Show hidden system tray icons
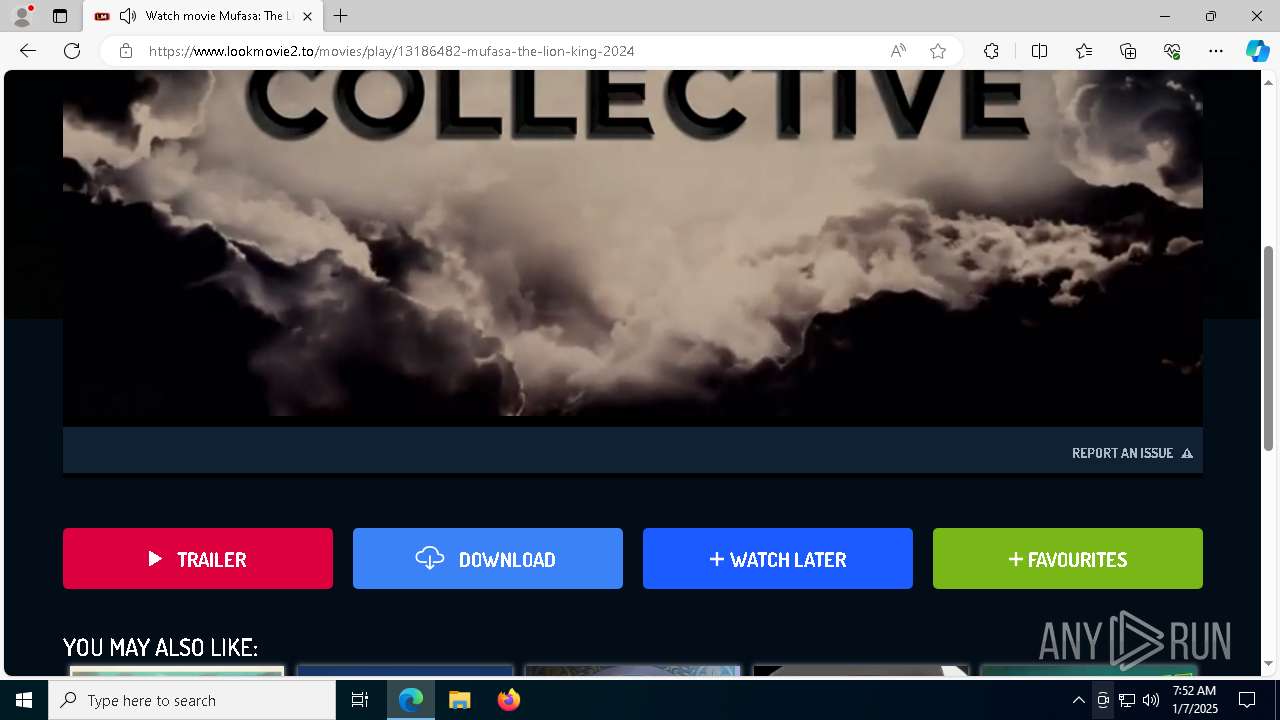 1078,700
